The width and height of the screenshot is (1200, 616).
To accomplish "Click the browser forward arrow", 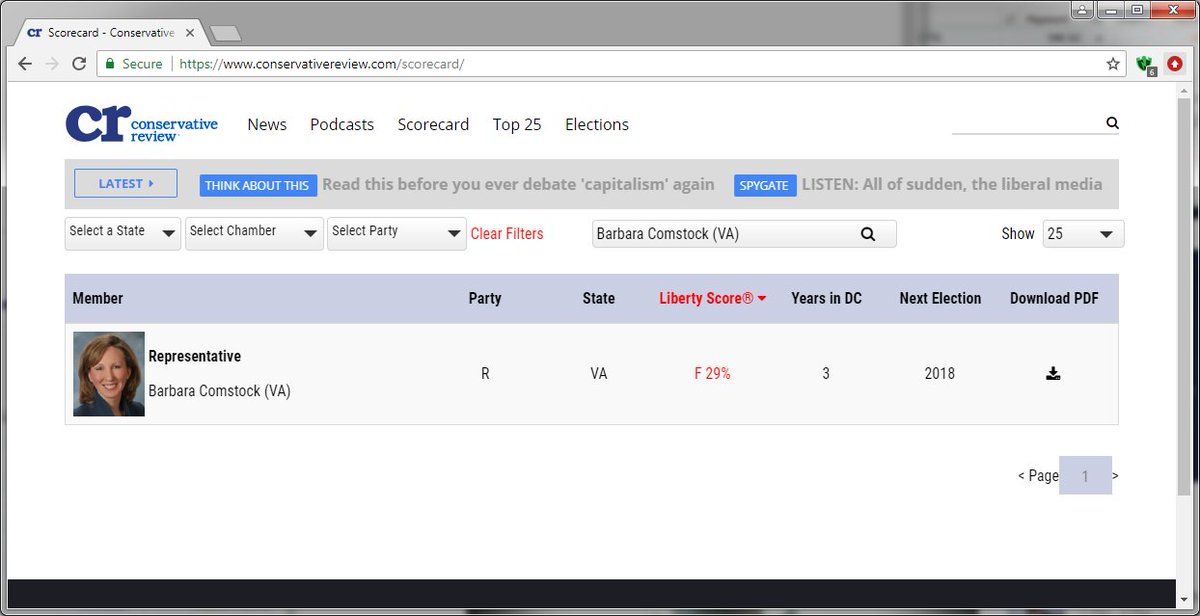I will coord(52,63).
